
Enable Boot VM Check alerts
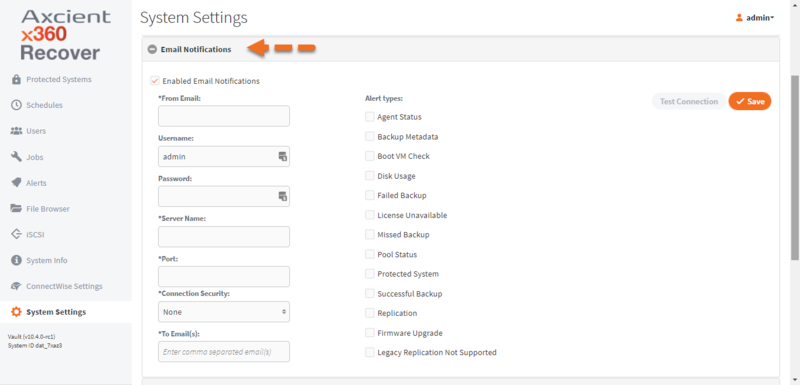(x=369, y=156)
